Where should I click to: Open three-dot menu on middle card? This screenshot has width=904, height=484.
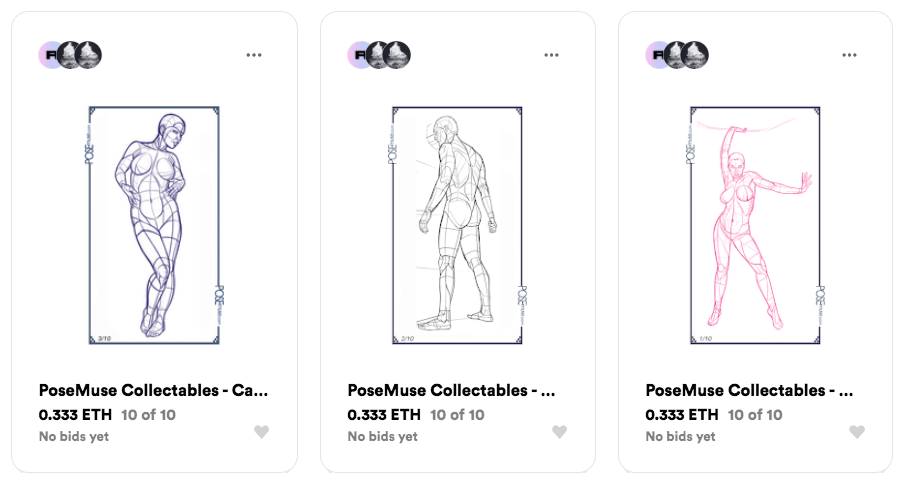point(551,55)
